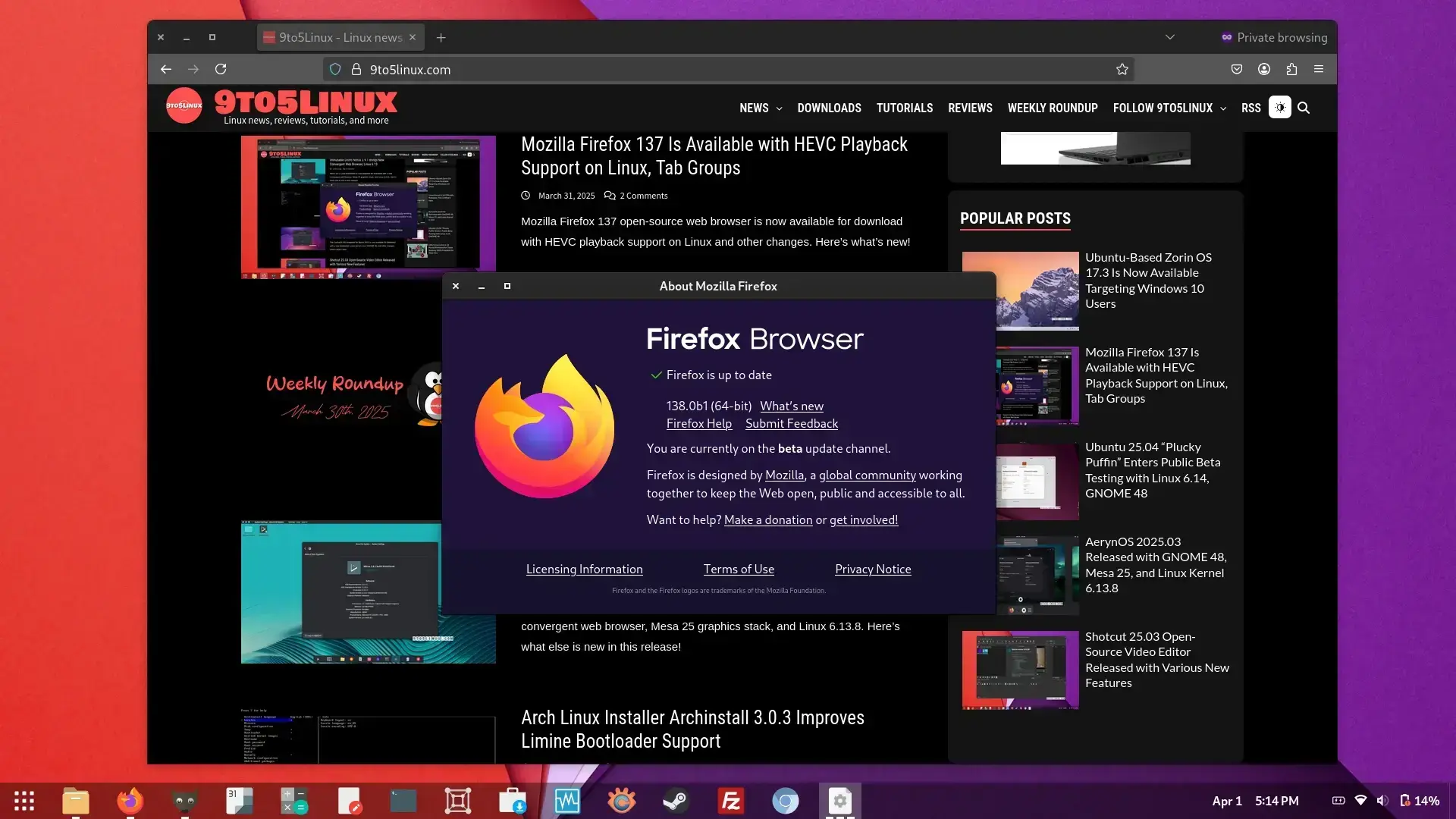Launch Steam from the taskbar

point(676,801)
